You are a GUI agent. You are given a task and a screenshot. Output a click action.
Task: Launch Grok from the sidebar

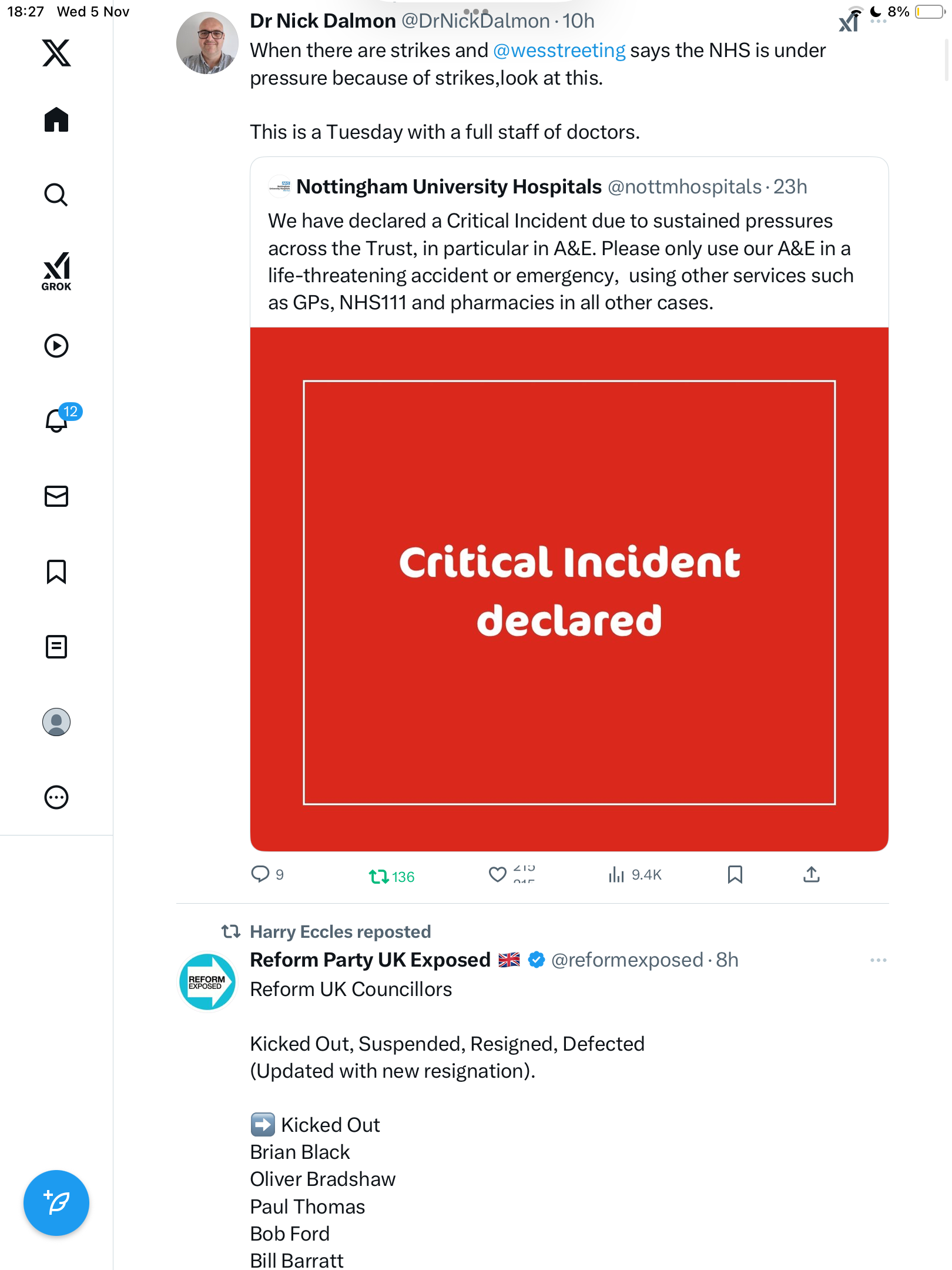click(x=56, y=272)
